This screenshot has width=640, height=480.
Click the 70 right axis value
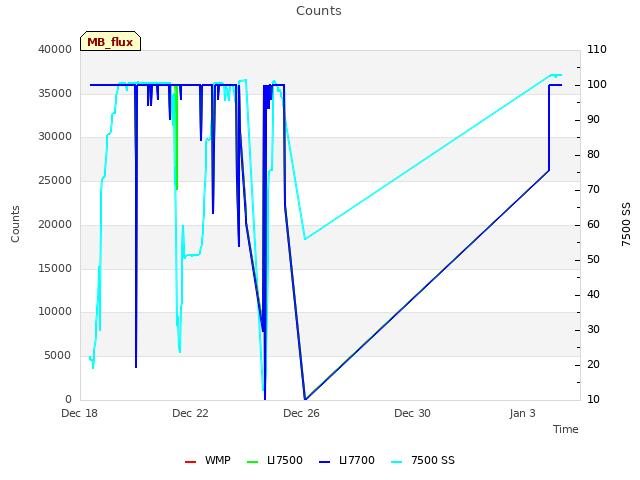pyautogui.click(x=593, y=189)
